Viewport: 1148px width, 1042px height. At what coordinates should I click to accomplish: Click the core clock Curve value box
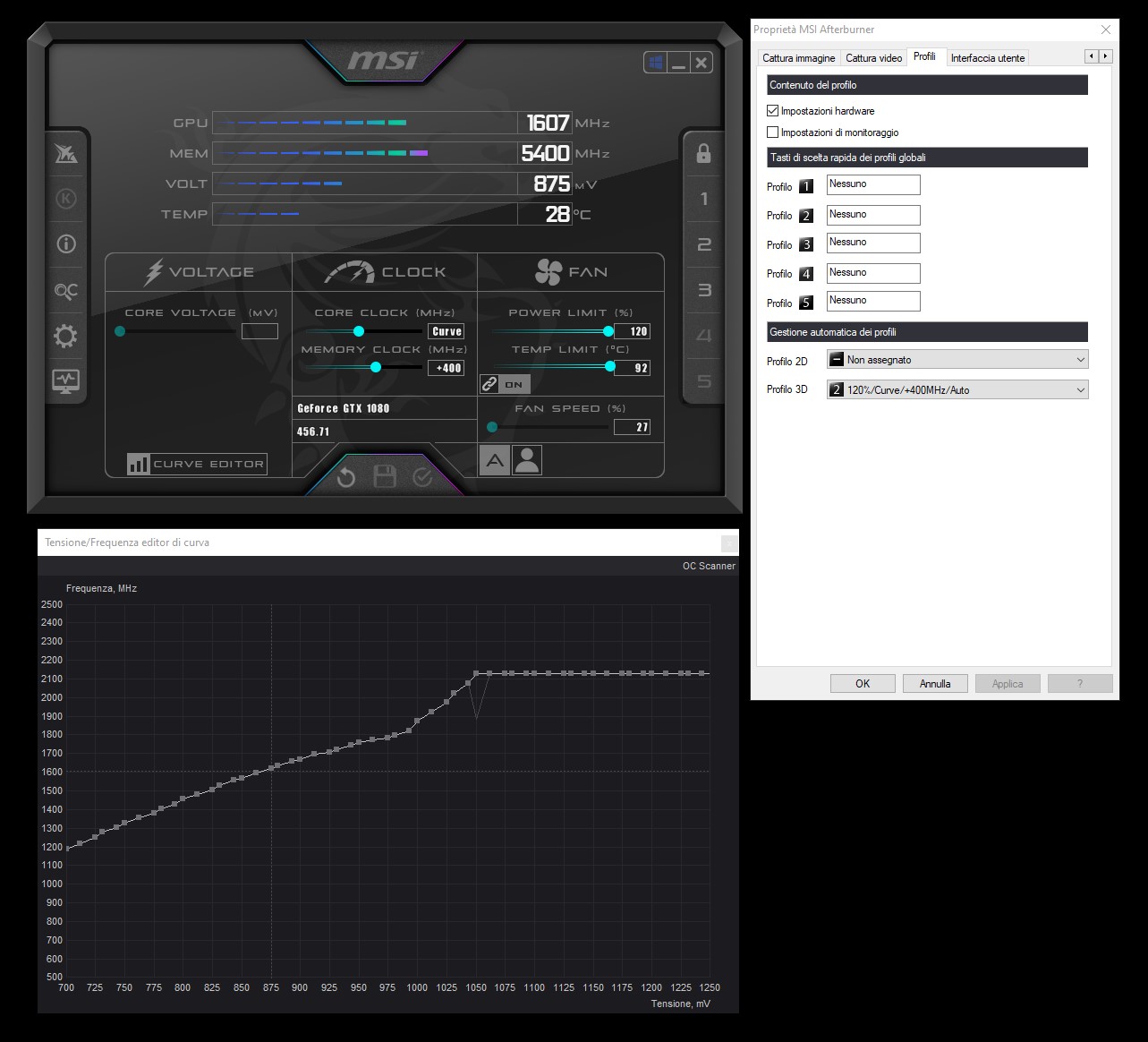(446, 331)
